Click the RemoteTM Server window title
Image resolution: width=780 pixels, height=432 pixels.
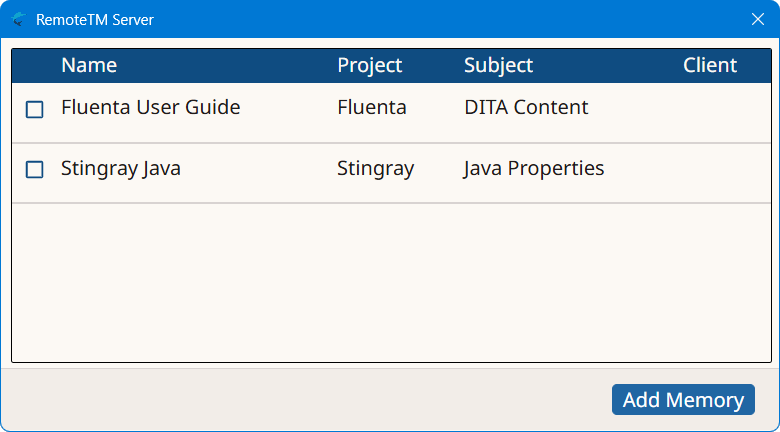click(x=95, y=20)
